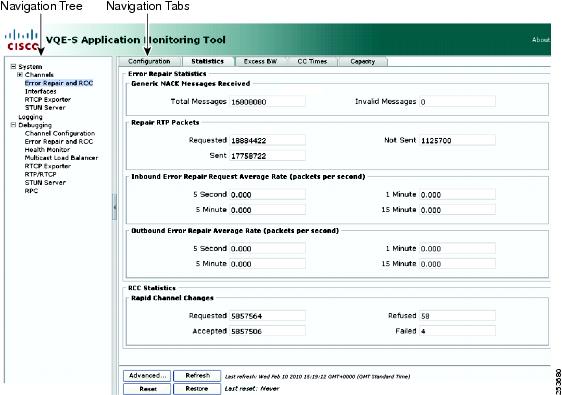Expand the Channels tree node
The image size is (562, 395).
(20, 75)
